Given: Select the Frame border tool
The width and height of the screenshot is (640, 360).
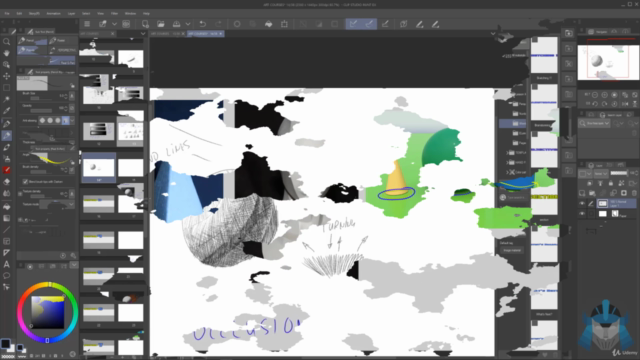Looking at the screenshot, I should 7,241.
